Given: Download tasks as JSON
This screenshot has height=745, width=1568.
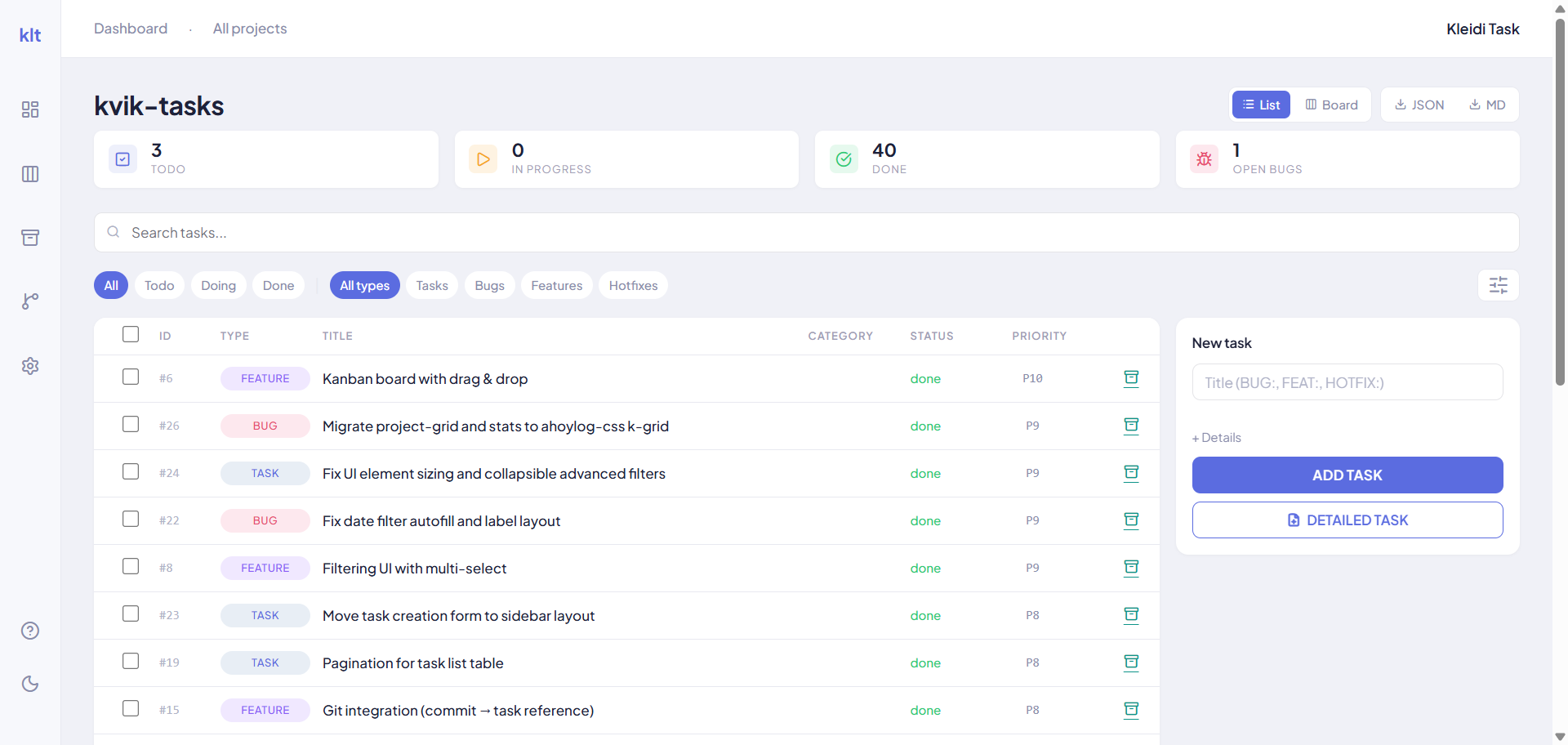Looking at the screenshot, I should 1419,105.
